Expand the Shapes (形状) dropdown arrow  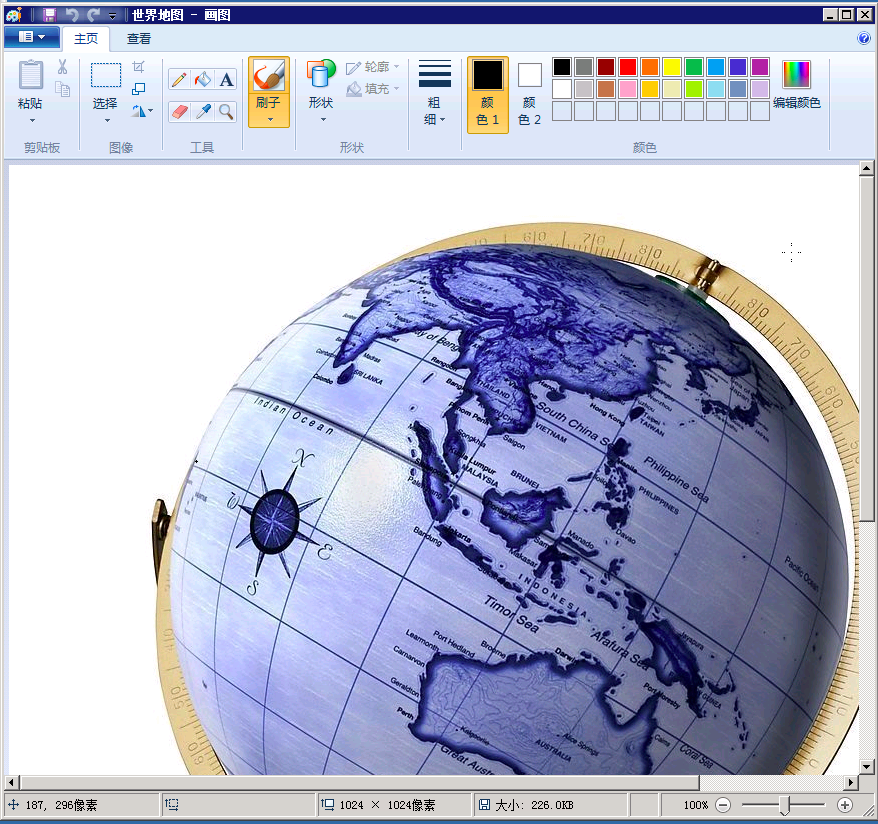pos(323,119)
